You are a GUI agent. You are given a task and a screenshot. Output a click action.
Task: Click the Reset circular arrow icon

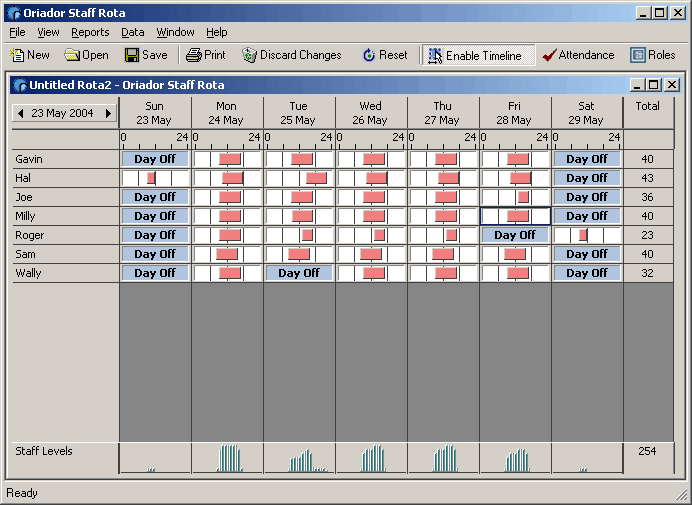pos(369,55)
